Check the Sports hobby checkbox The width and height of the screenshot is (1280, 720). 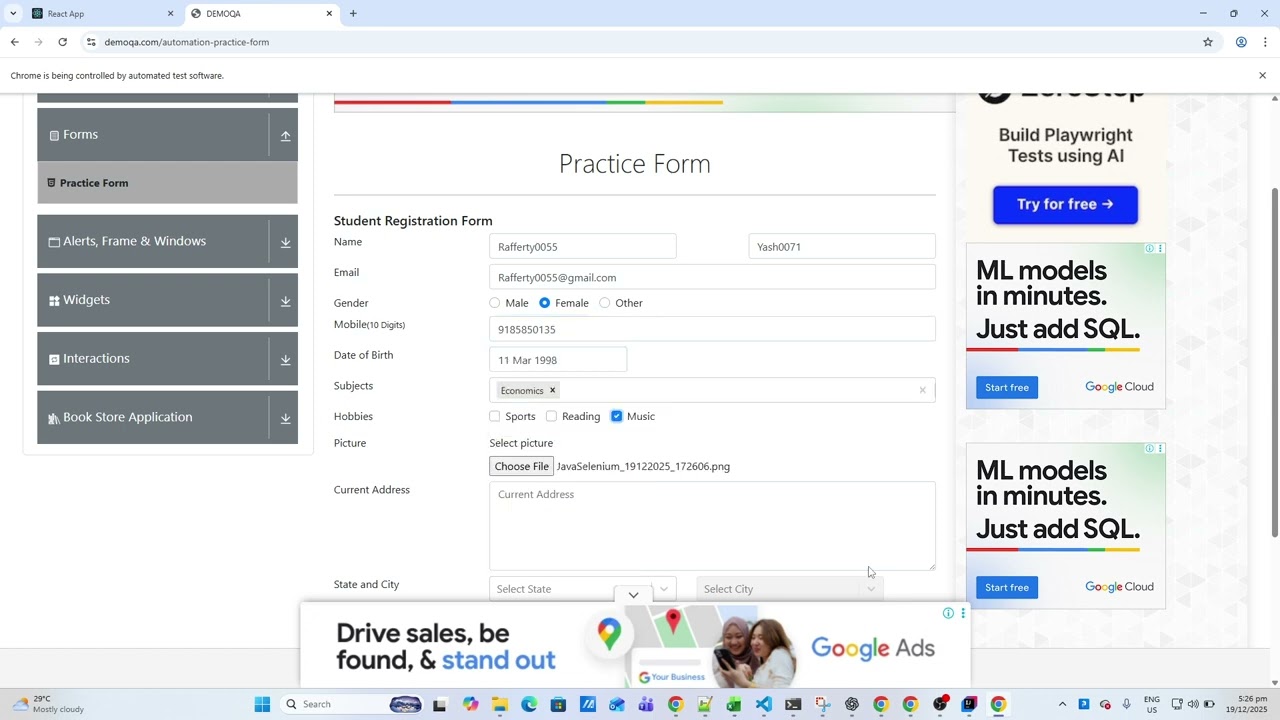coord(495,416)
